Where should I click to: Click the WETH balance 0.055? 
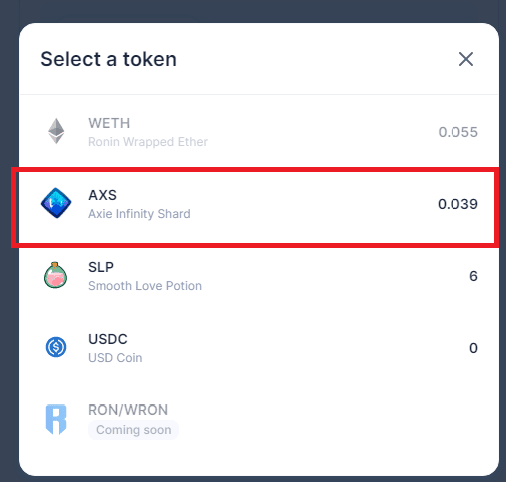click(458, 132)
